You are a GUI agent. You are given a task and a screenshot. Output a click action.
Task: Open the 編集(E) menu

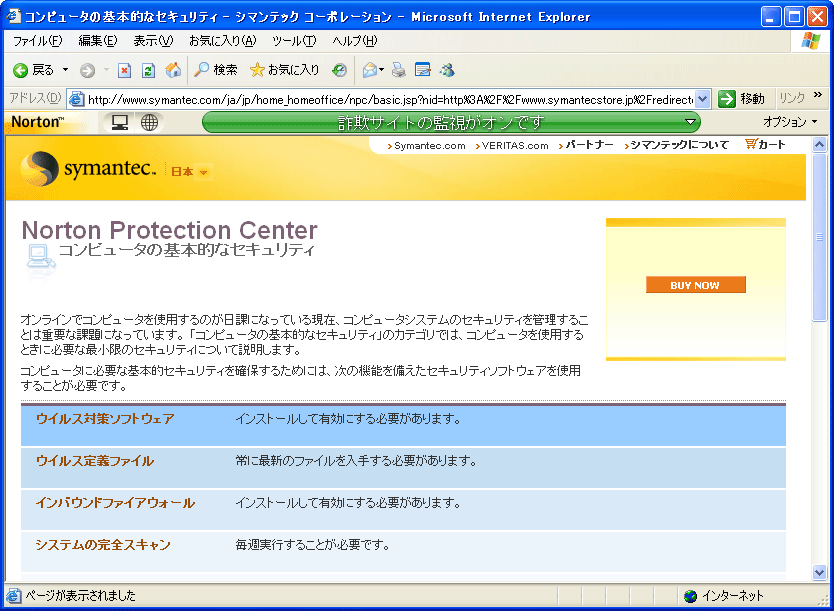click(x=98, y=41)
